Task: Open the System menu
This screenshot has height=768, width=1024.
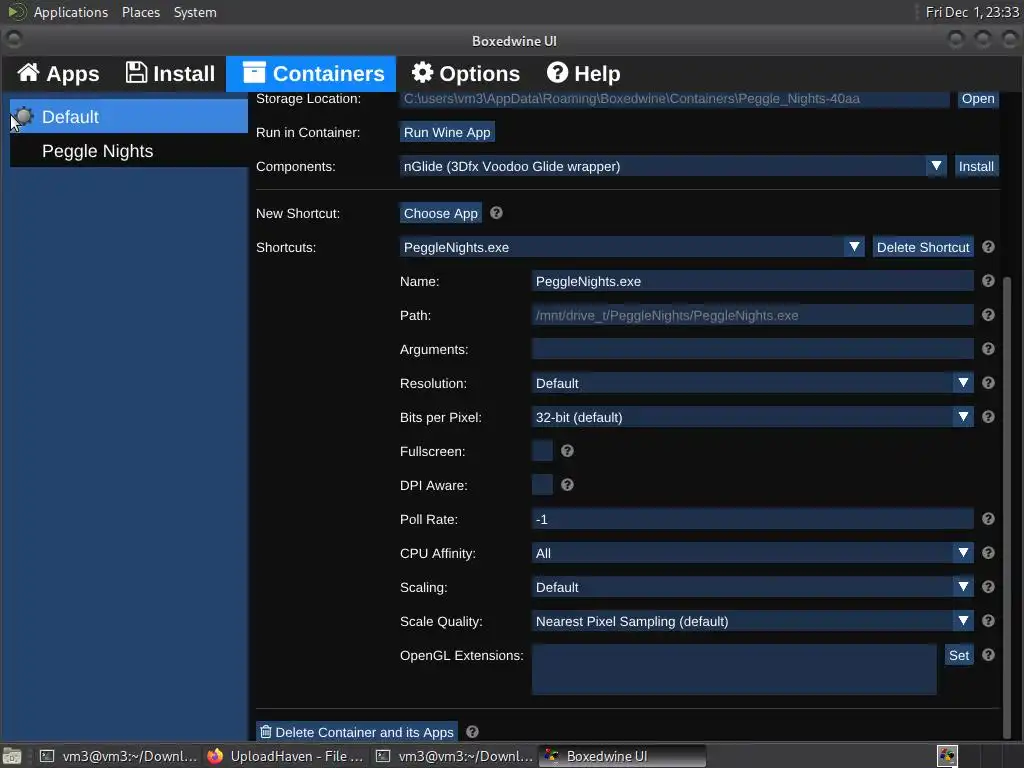Action: (x=195, y=12)
